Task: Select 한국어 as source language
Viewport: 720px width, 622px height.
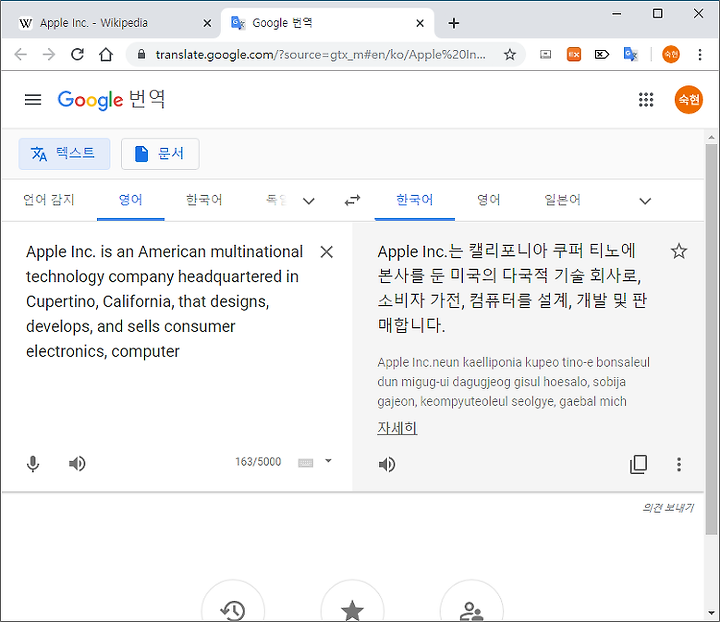Action: tap(204, 200)
